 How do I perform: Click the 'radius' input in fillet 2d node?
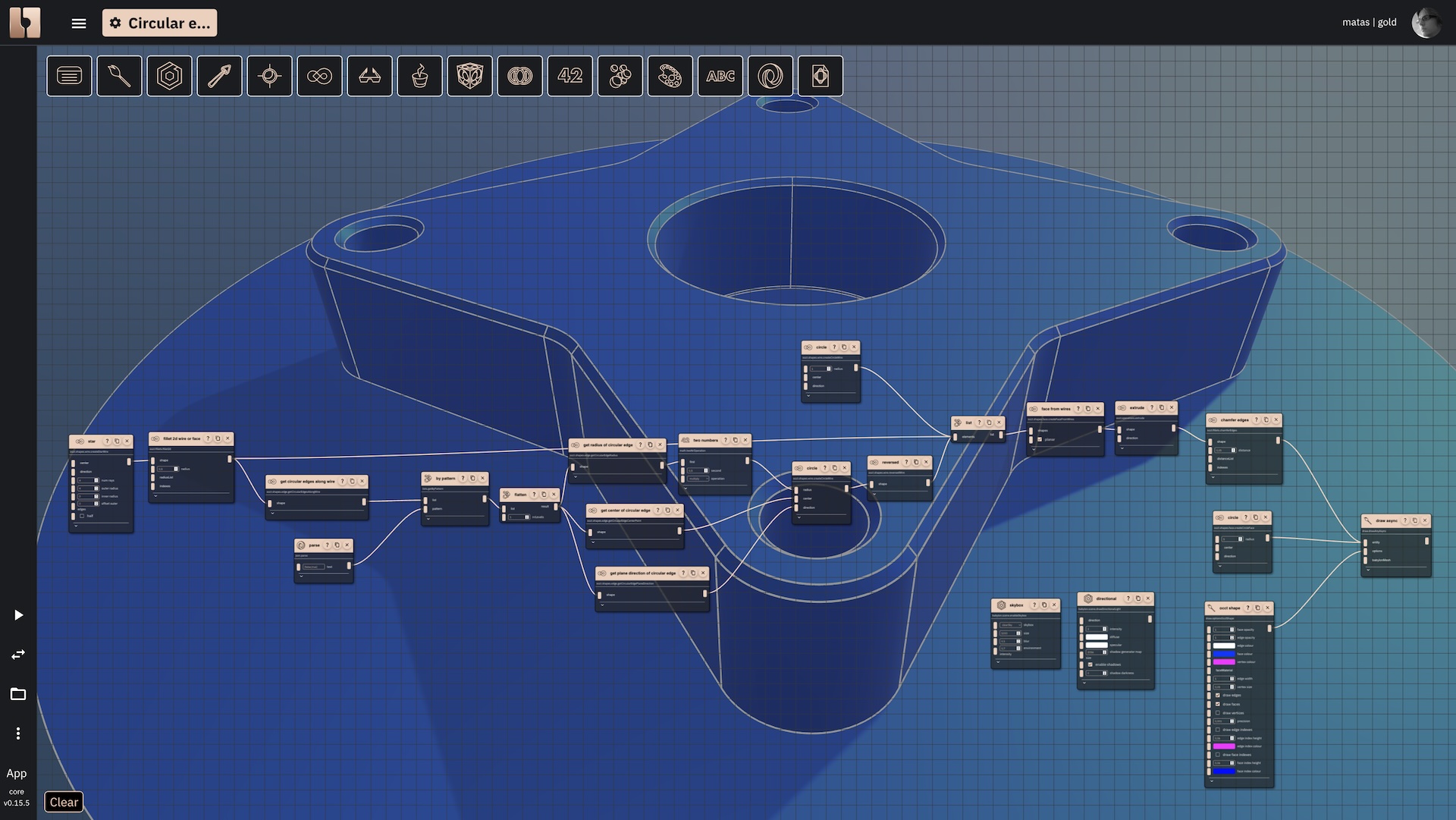click(168, 469)
